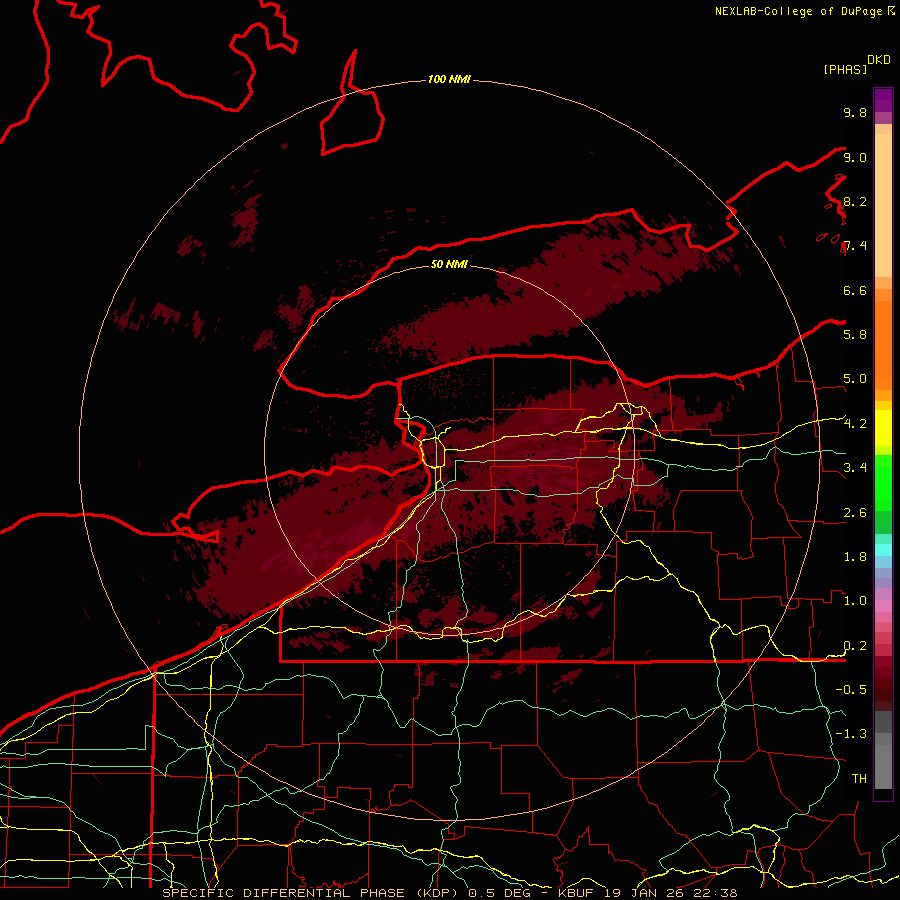
Task: Click the 9.8 legend value
Action: [855, 112]
